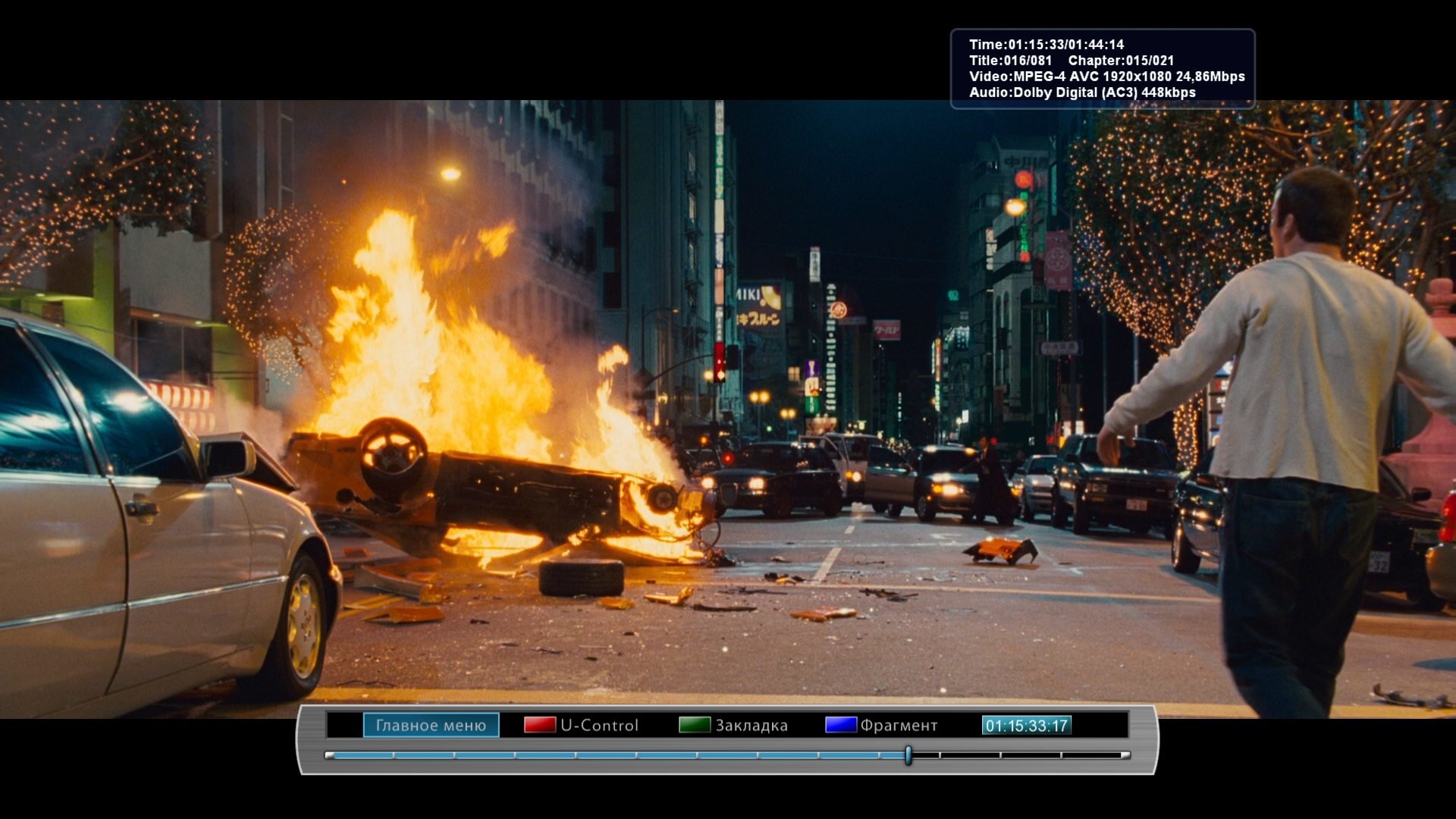The image size is (1456, 819).
Task: Click the playback position slider handle
Action: coord(908,755)
